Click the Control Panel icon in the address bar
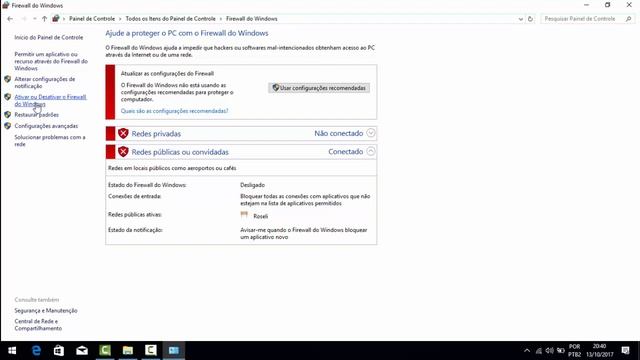The image size is (640, 360). [x=56, y=19]
